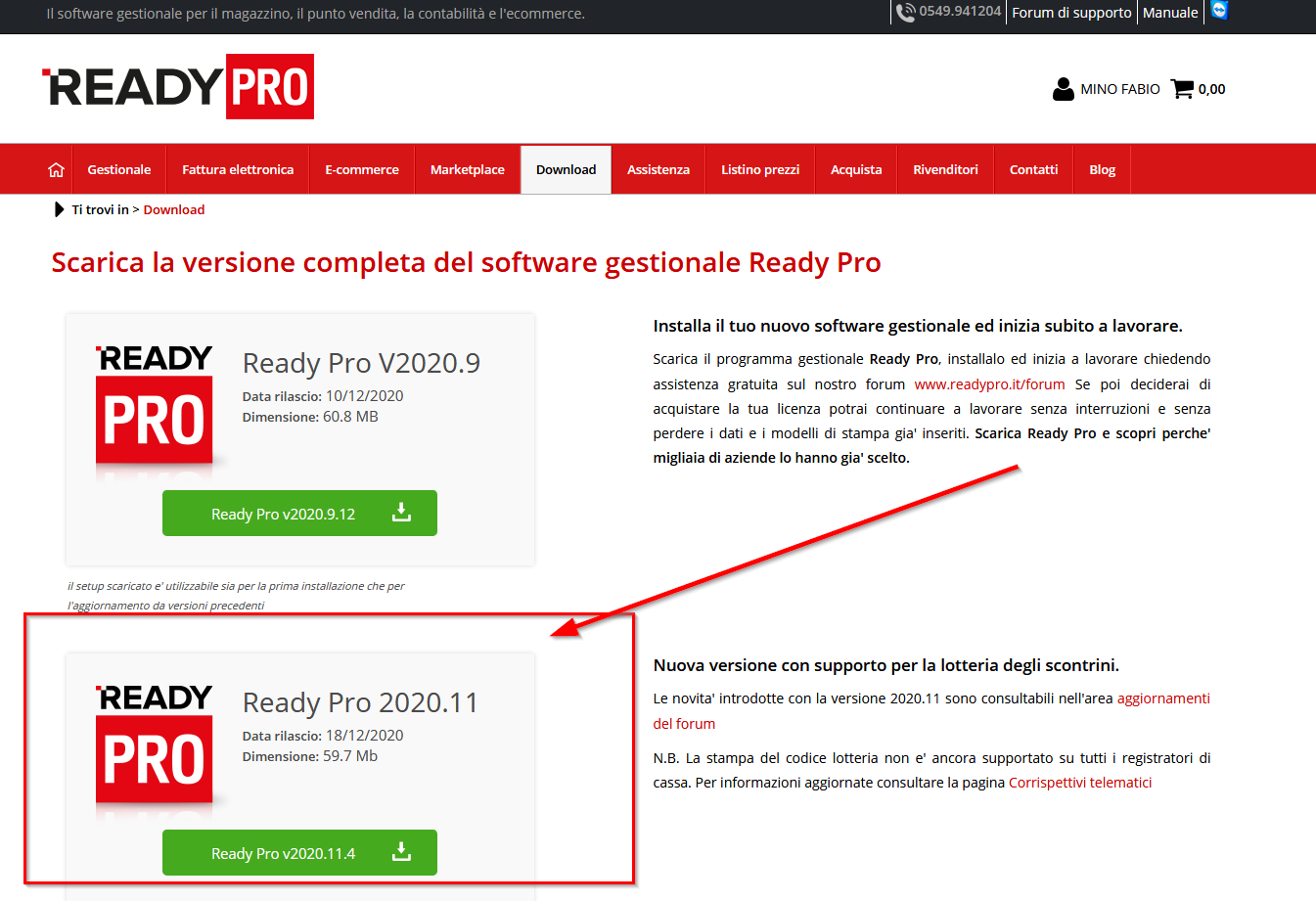
Task: Open the Manuale link
Action: pyautogui.click(x=1170, y=13)
